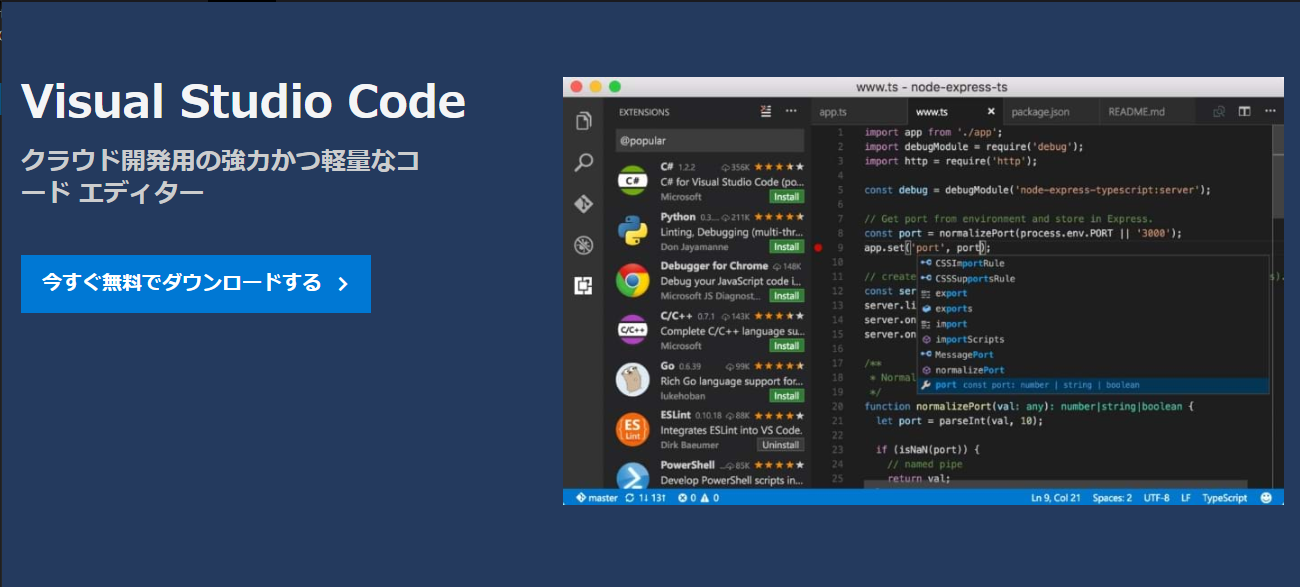Change encoding via UTF-8 status item
Screen dimensions: 1300x587
tap(1156, 497)
